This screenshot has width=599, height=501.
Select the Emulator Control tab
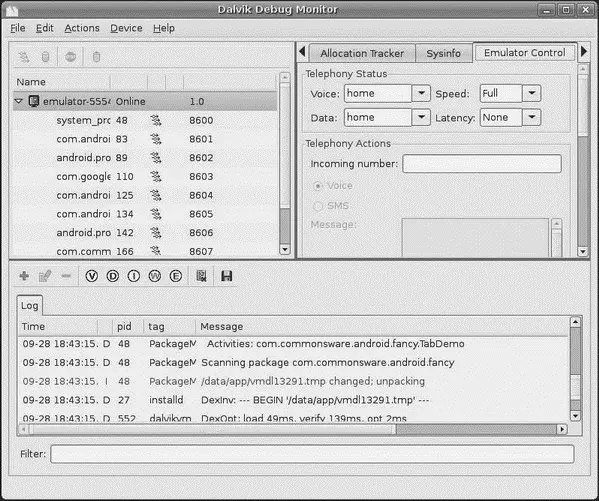point(525,52)
